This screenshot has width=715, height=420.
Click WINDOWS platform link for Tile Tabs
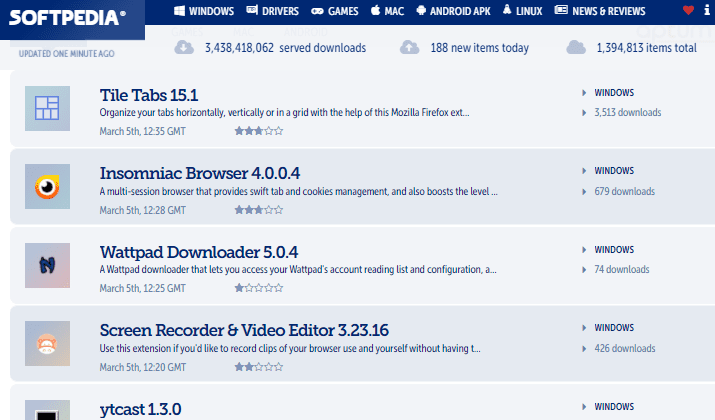coord(614,93)
